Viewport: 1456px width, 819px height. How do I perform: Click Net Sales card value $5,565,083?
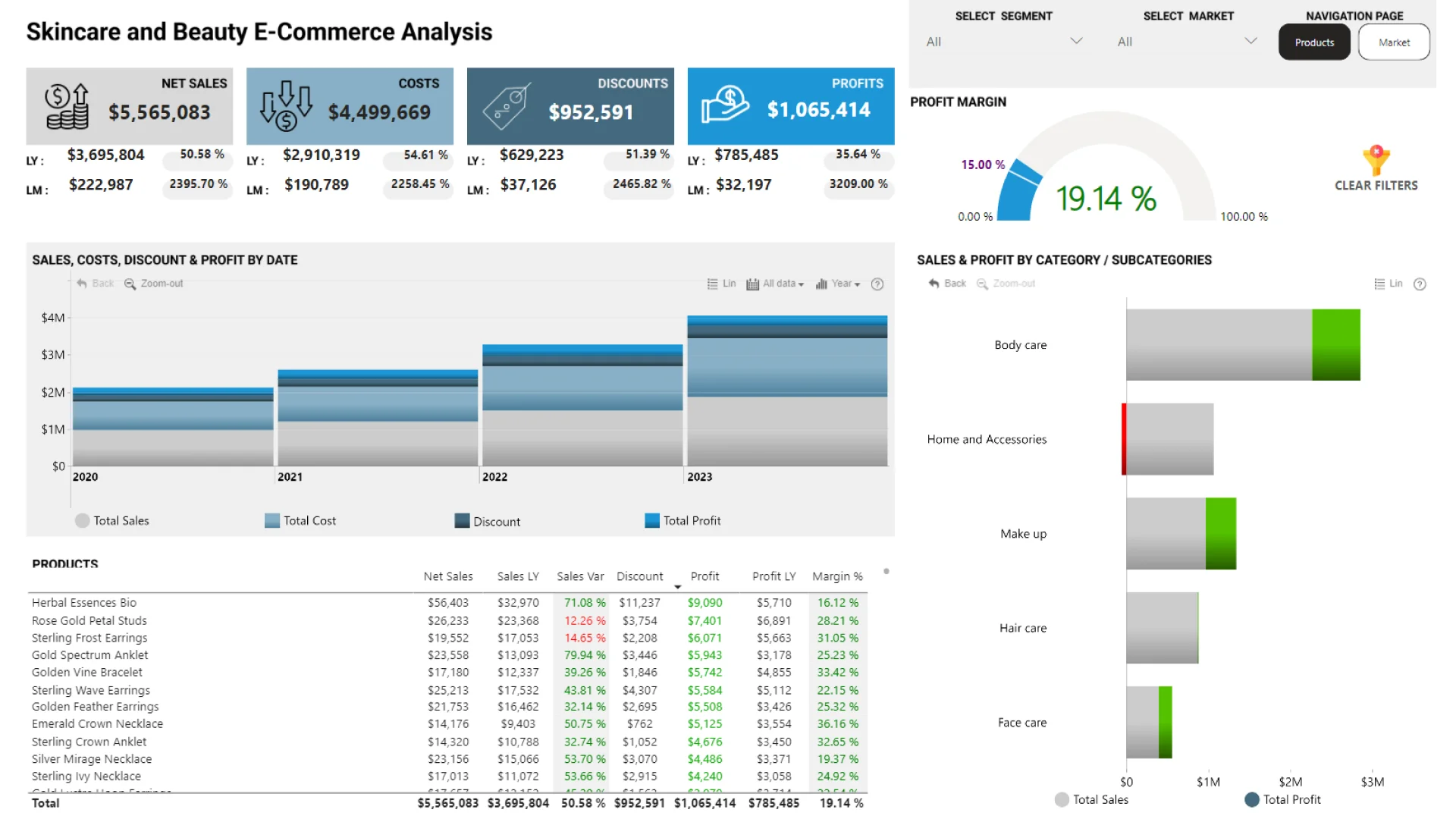(159, 113)
